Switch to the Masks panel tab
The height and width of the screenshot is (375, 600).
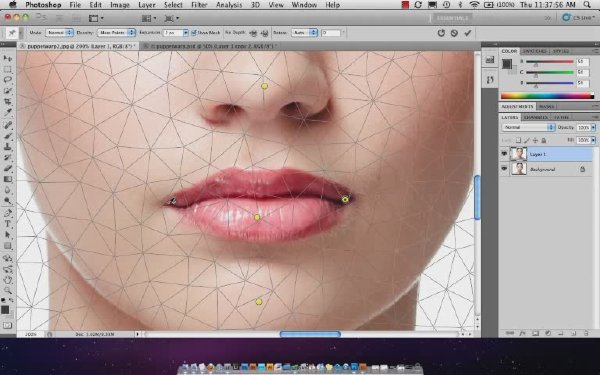pos(546,106)
